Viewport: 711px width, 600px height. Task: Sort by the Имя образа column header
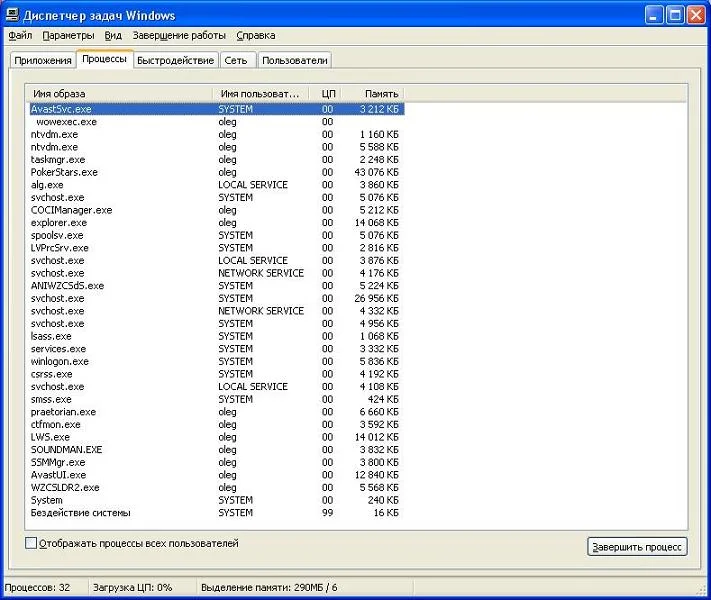tap(119, 94)
